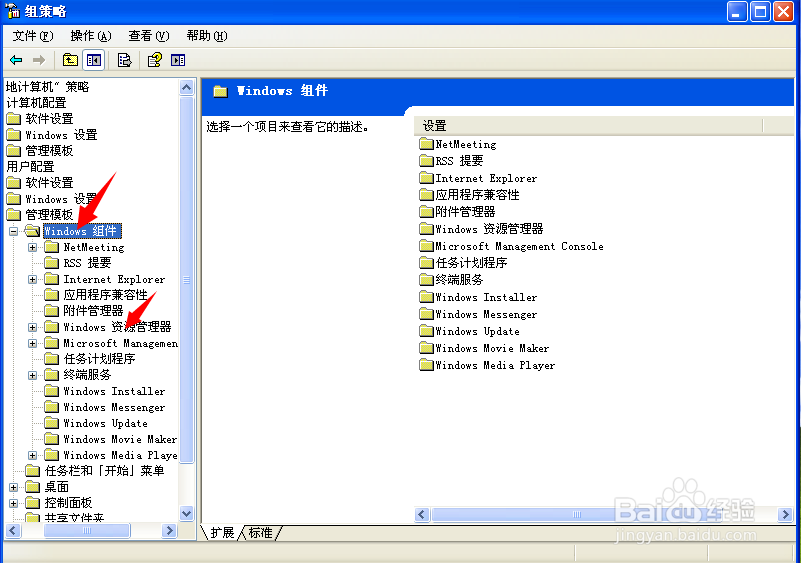Image resolution: width=801 pixels, height=563 pixels.
Task: Click folder icon beside 桌面 in tree
Action: (x=32, y=487)
